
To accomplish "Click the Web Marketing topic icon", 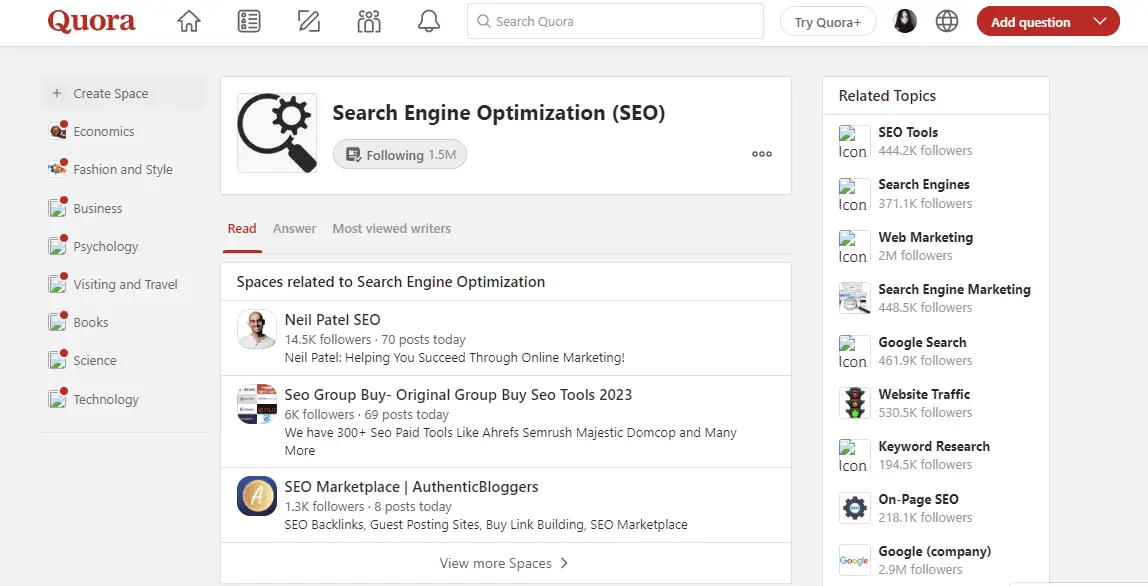I will (853, 246).
